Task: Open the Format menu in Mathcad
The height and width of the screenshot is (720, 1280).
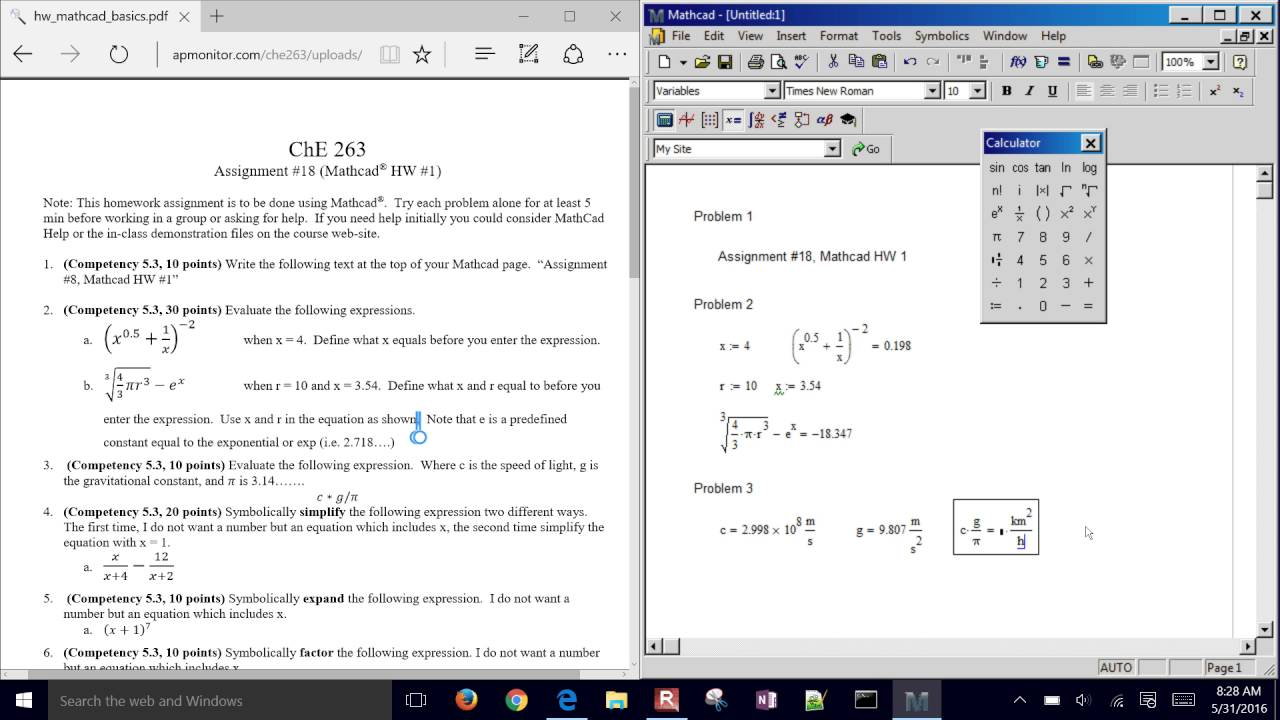Action: click(x=839, y=36)
